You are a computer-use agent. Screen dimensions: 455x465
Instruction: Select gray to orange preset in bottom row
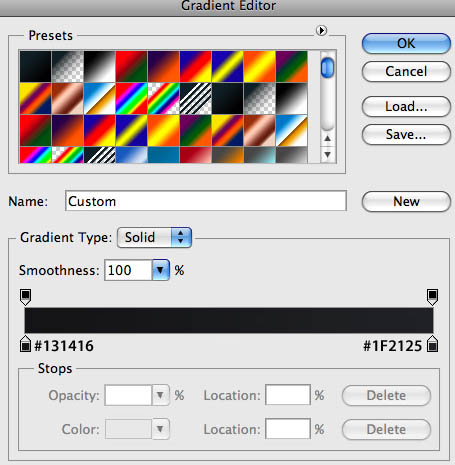tap(228, 155)
